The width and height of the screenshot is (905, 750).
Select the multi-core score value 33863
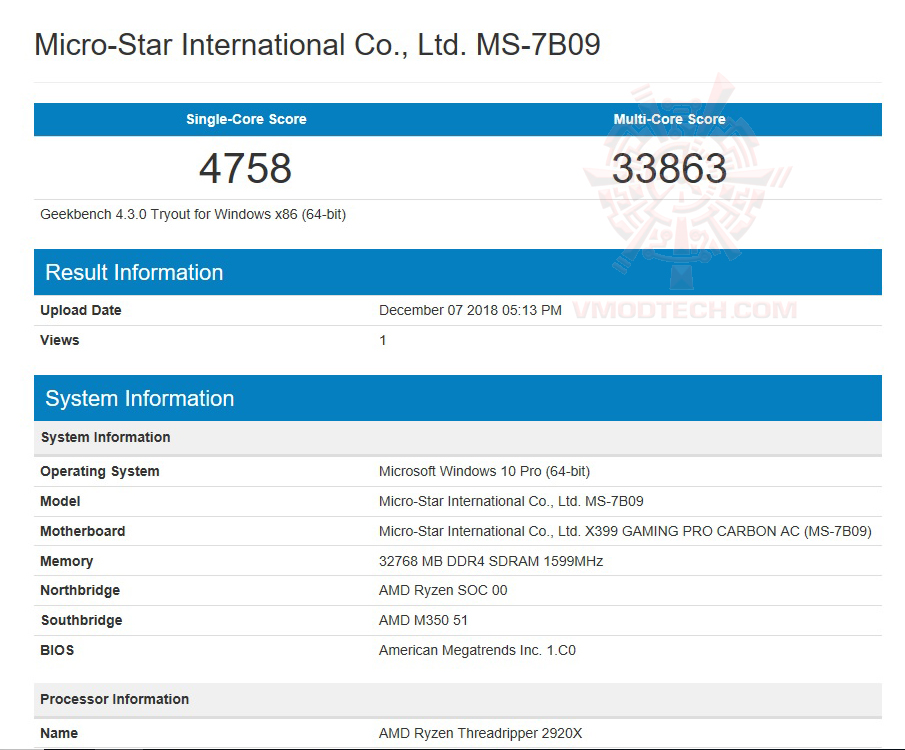670,169
